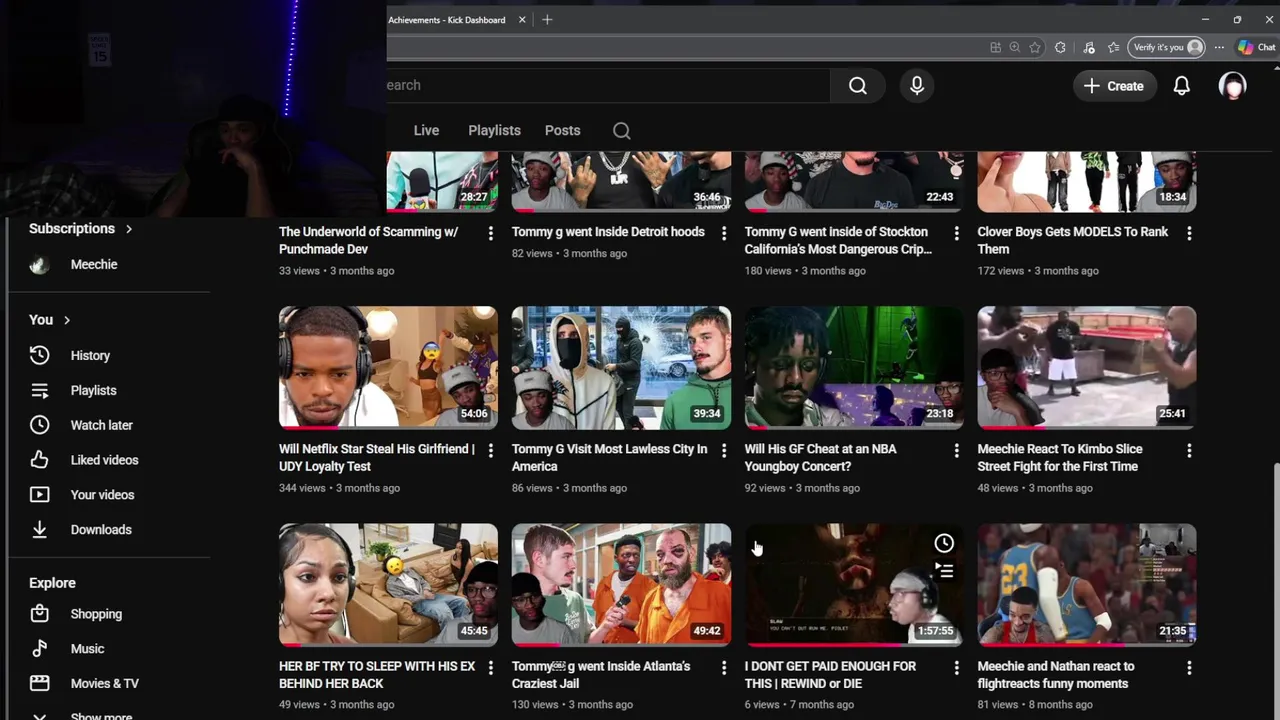The width and height of the screenshot is (1280, 720).
Task: Open HER BF TRY TO SLEEP WITH HIS EX title
Action: coord(377,675)
